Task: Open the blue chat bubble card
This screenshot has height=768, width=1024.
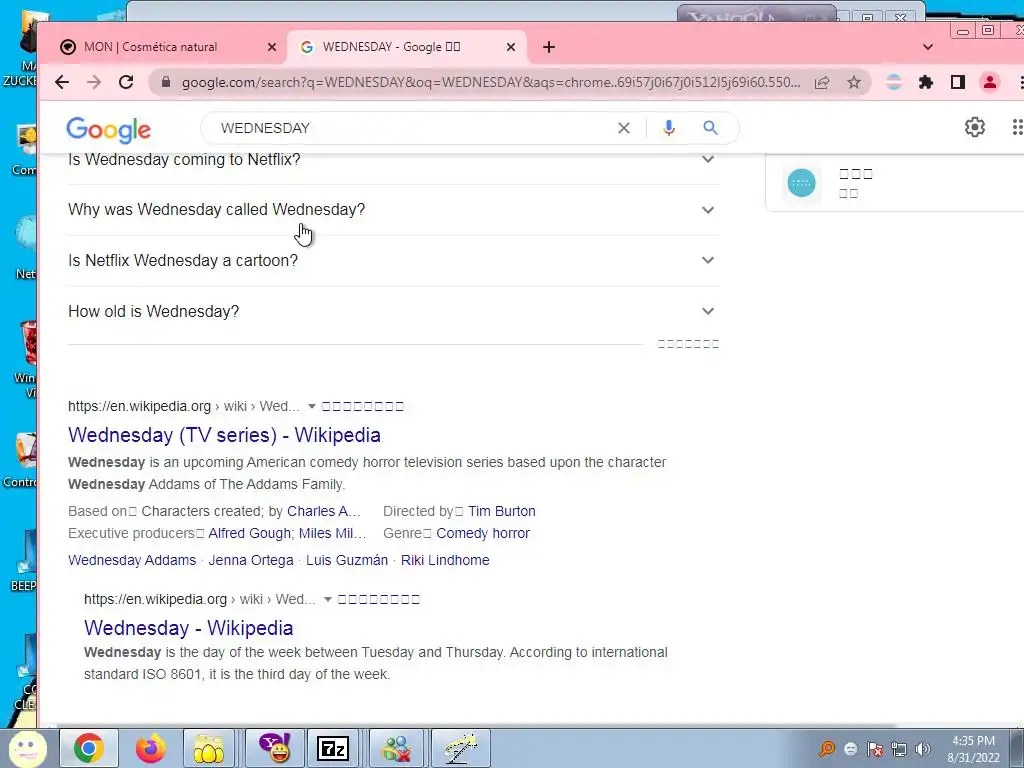Action: (x=801, y=183)
